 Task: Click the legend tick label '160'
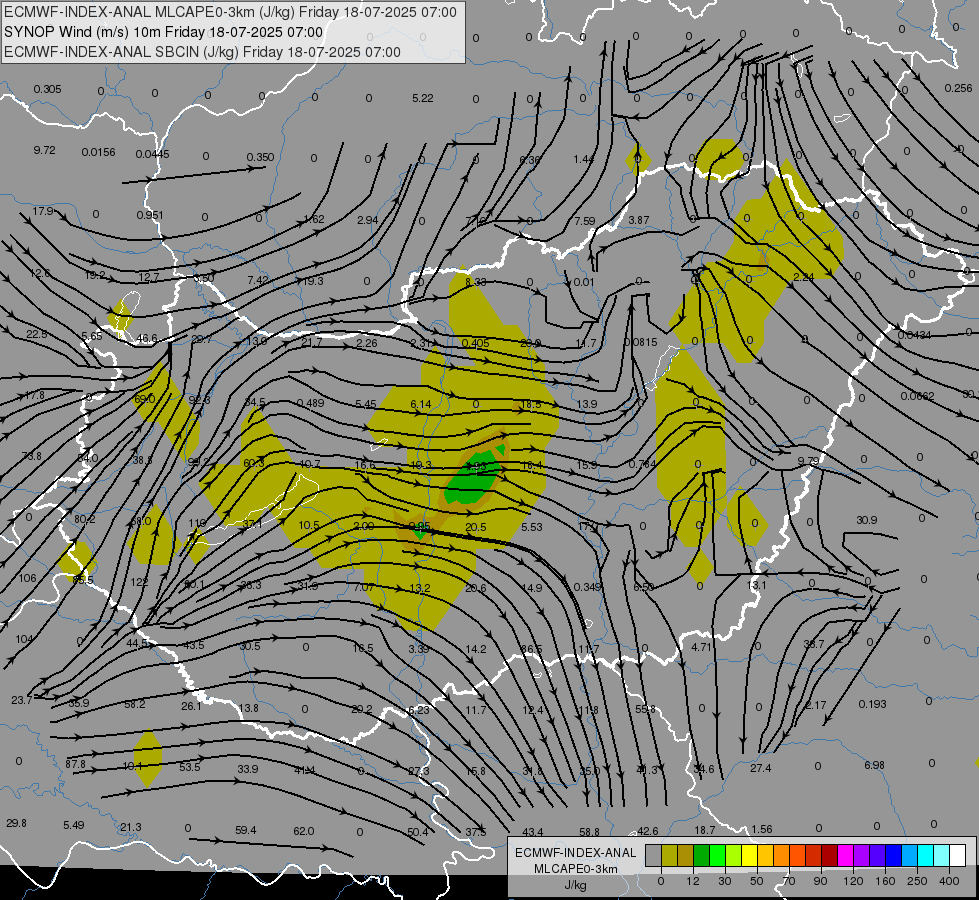[885, 881]
